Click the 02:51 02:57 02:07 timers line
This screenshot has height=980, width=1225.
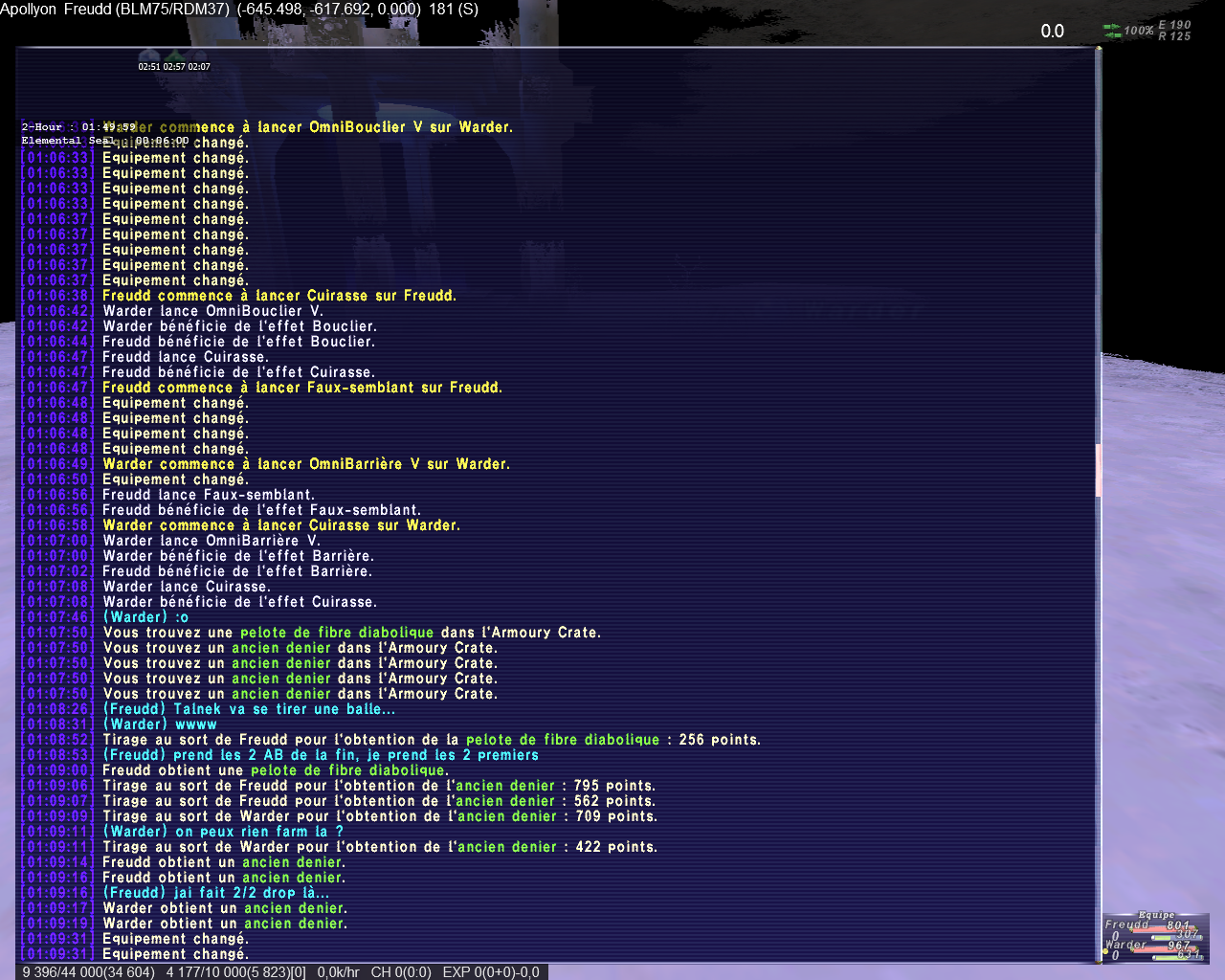(x=174, y=67)
